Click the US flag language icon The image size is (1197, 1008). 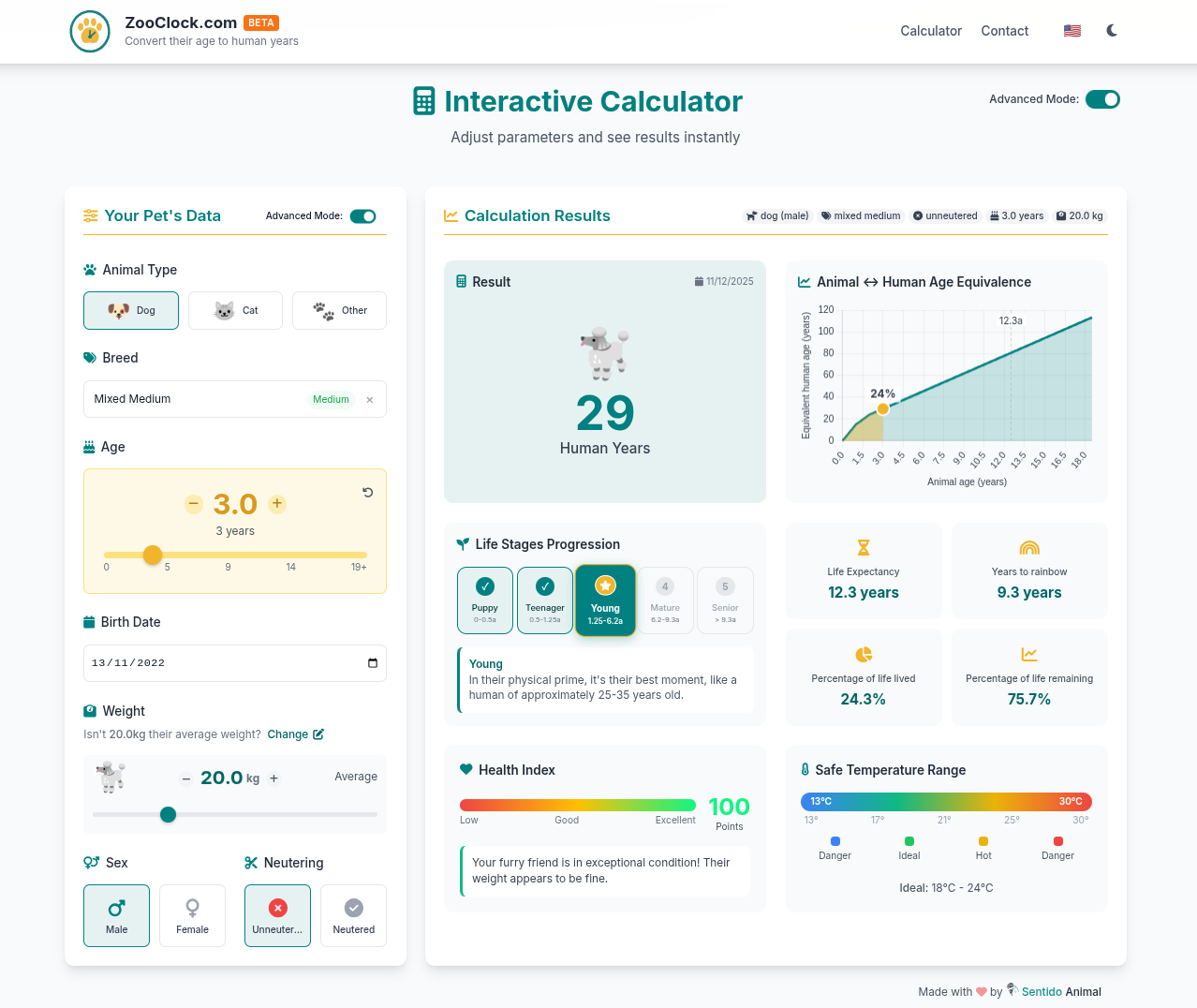[x=1071, y=30]
